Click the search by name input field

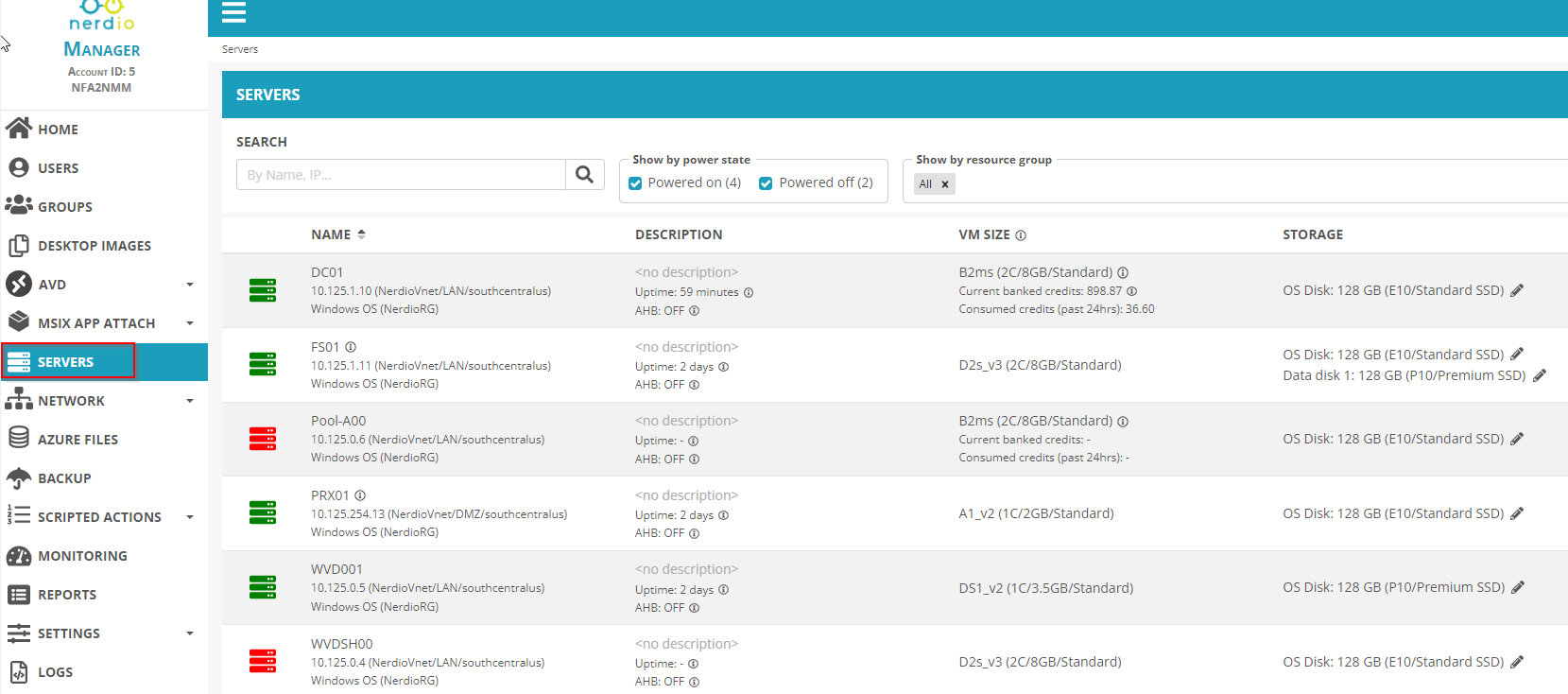401,174
